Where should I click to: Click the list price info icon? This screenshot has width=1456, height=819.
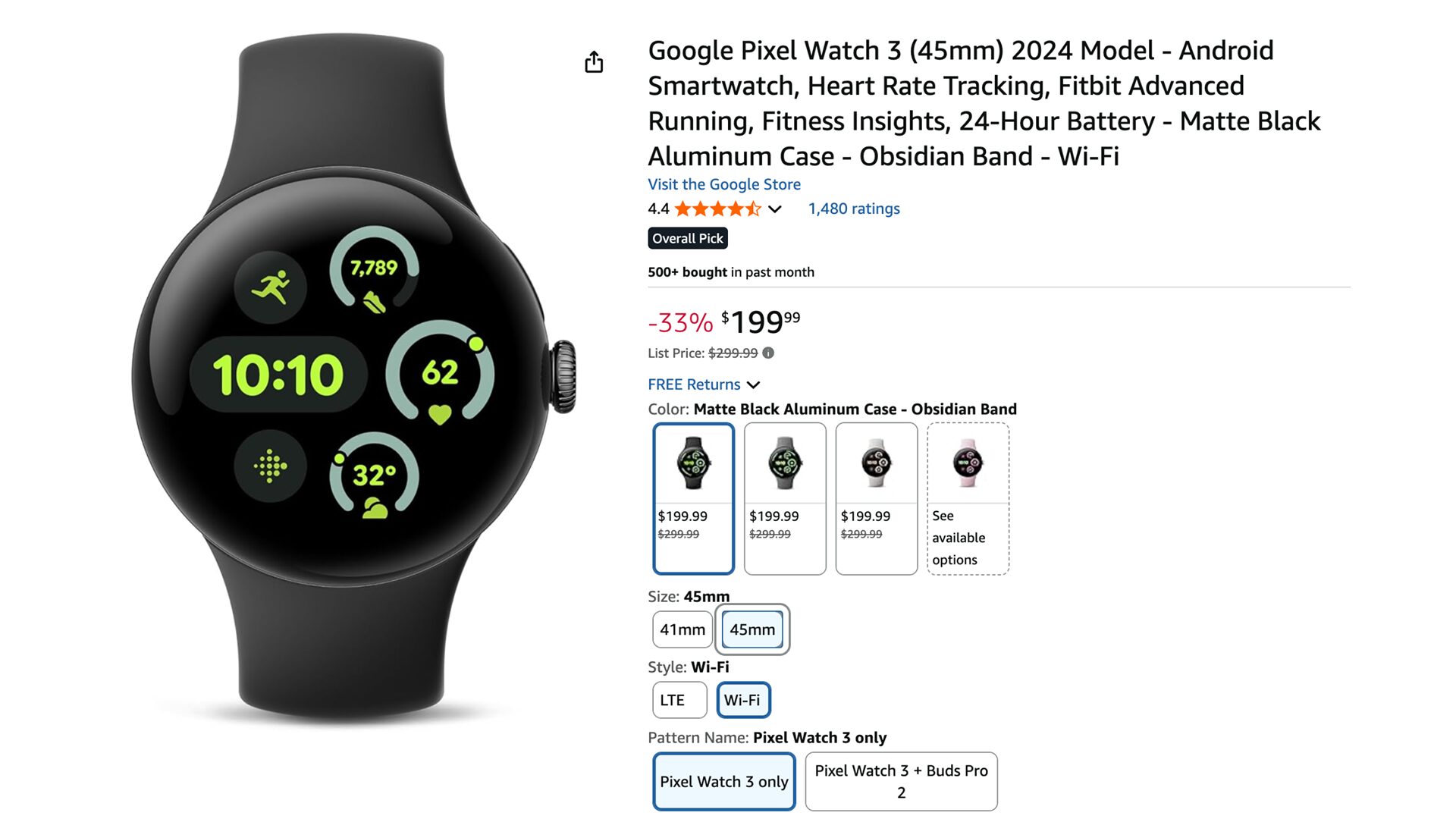click(768, 353)
